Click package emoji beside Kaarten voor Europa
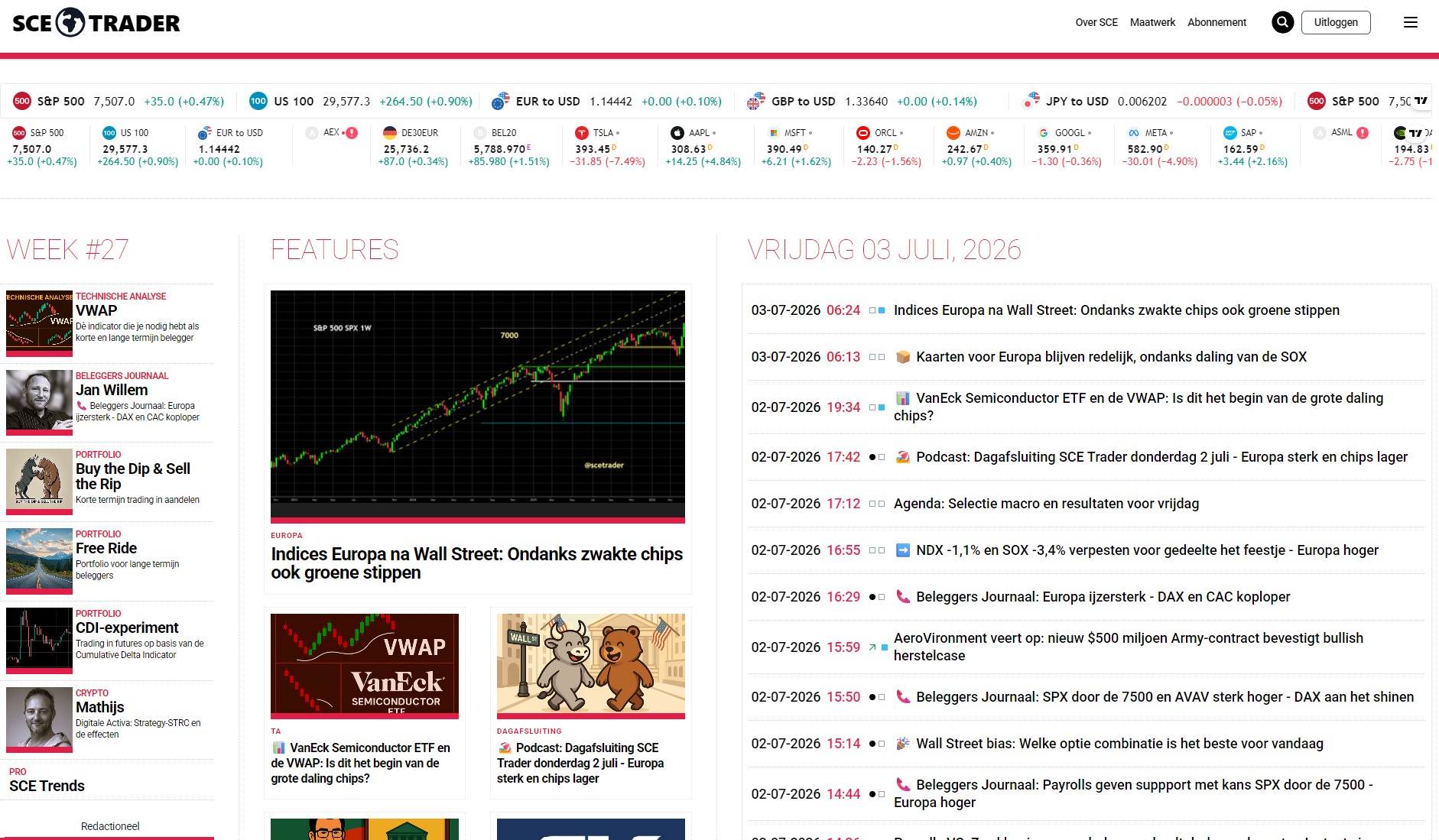Screen dimensions: 1439x840 pos(903,357)
